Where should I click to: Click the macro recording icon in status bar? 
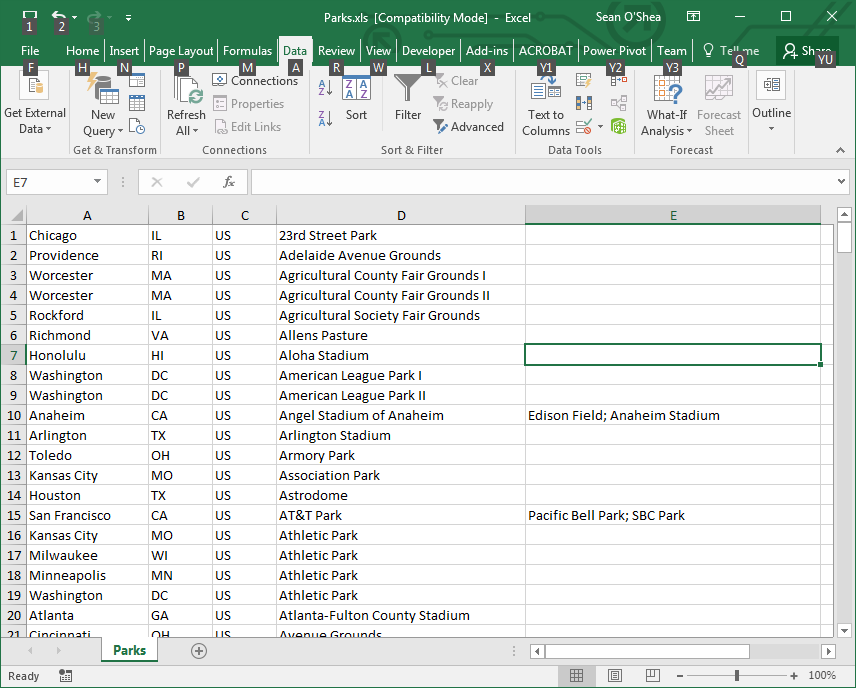coord(66,676)
